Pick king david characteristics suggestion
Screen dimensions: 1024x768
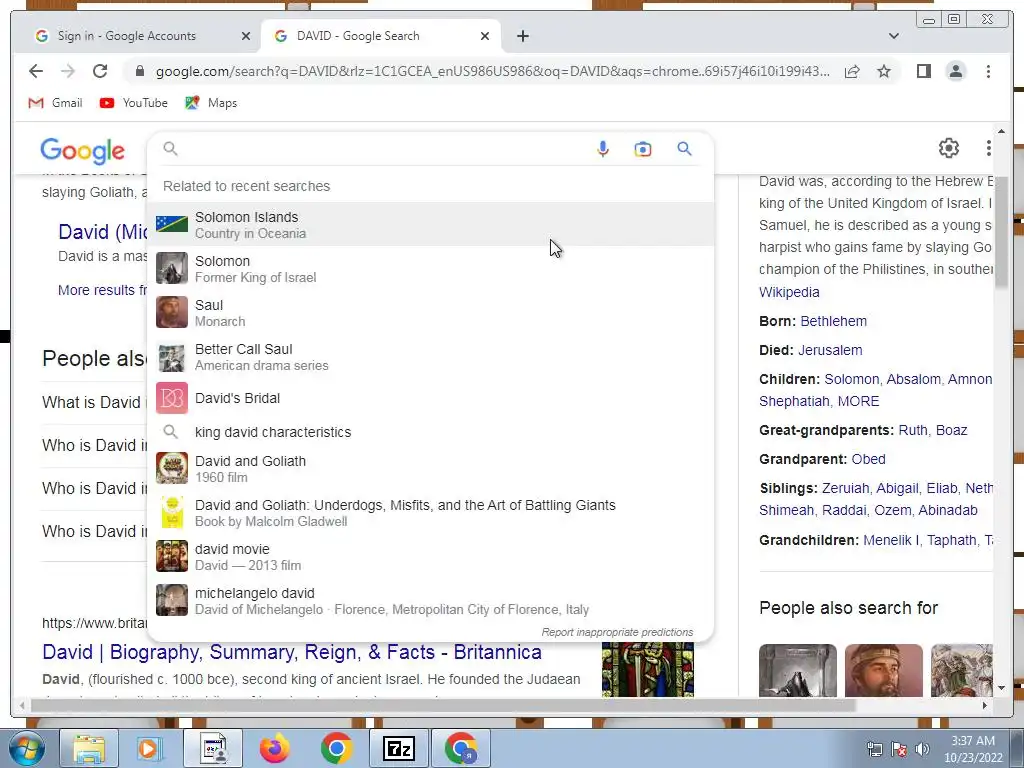click(431, 432)
